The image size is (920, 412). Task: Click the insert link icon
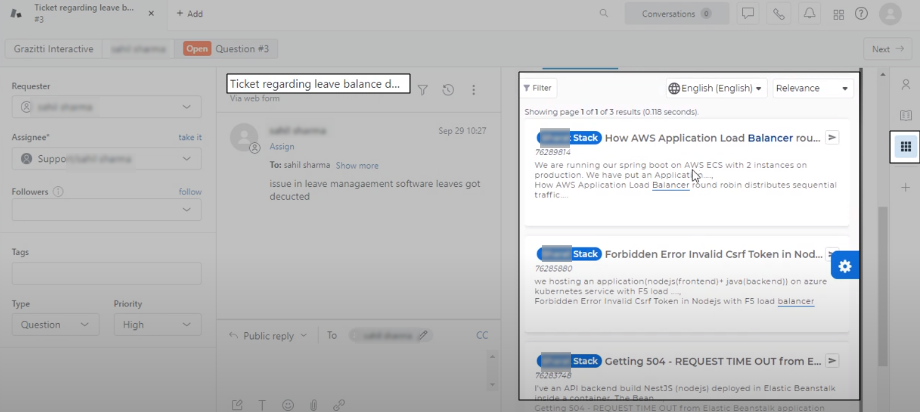339,405
